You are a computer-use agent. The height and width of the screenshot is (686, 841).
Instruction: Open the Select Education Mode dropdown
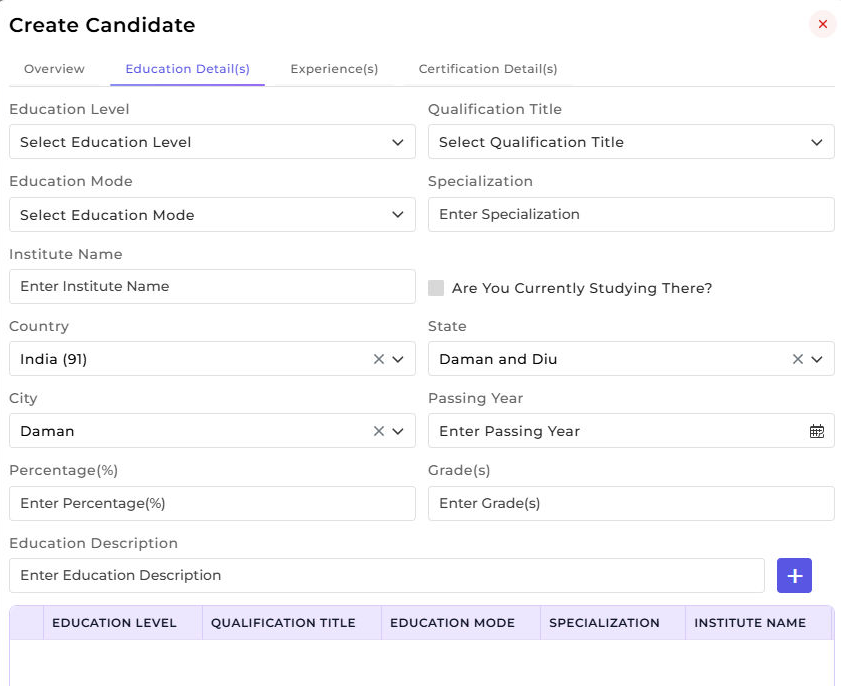coord(212,215)
